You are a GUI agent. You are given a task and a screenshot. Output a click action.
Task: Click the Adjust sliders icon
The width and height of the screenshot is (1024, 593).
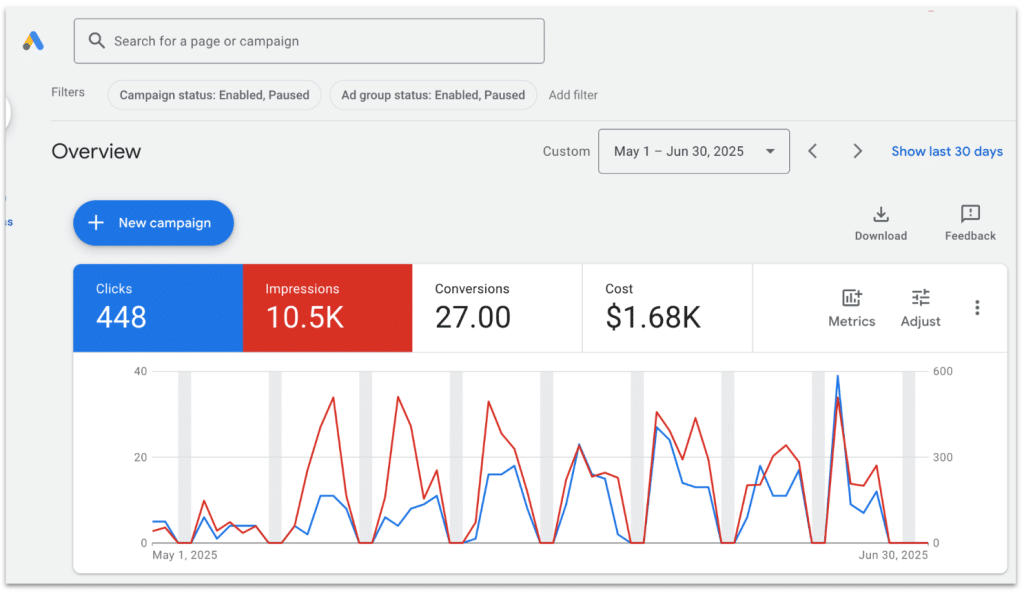point(920,298)
